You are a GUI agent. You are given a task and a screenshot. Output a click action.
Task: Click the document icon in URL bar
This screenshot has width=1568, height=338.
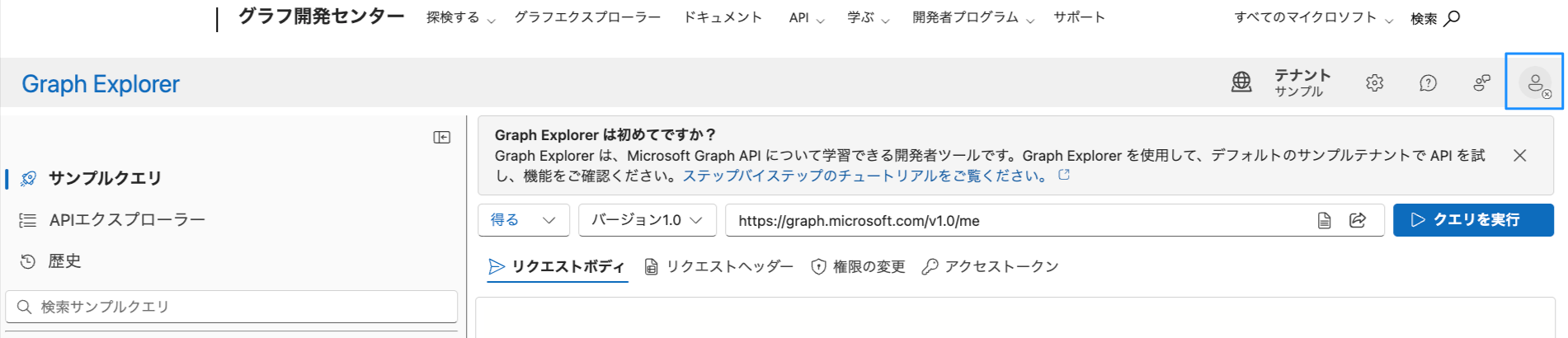(1324, 220)
